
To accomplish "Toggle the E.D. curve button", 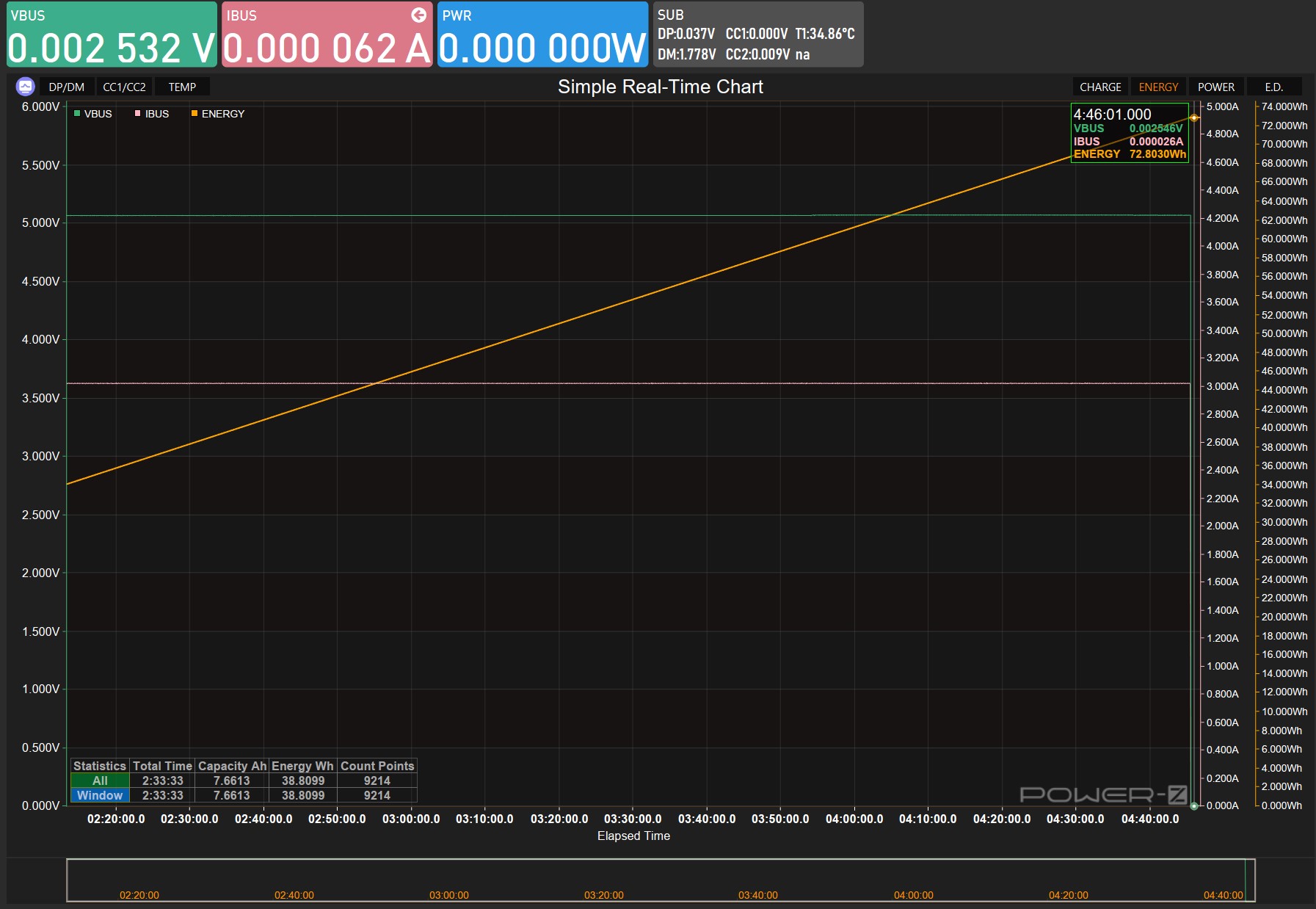I will (1274, 87).
